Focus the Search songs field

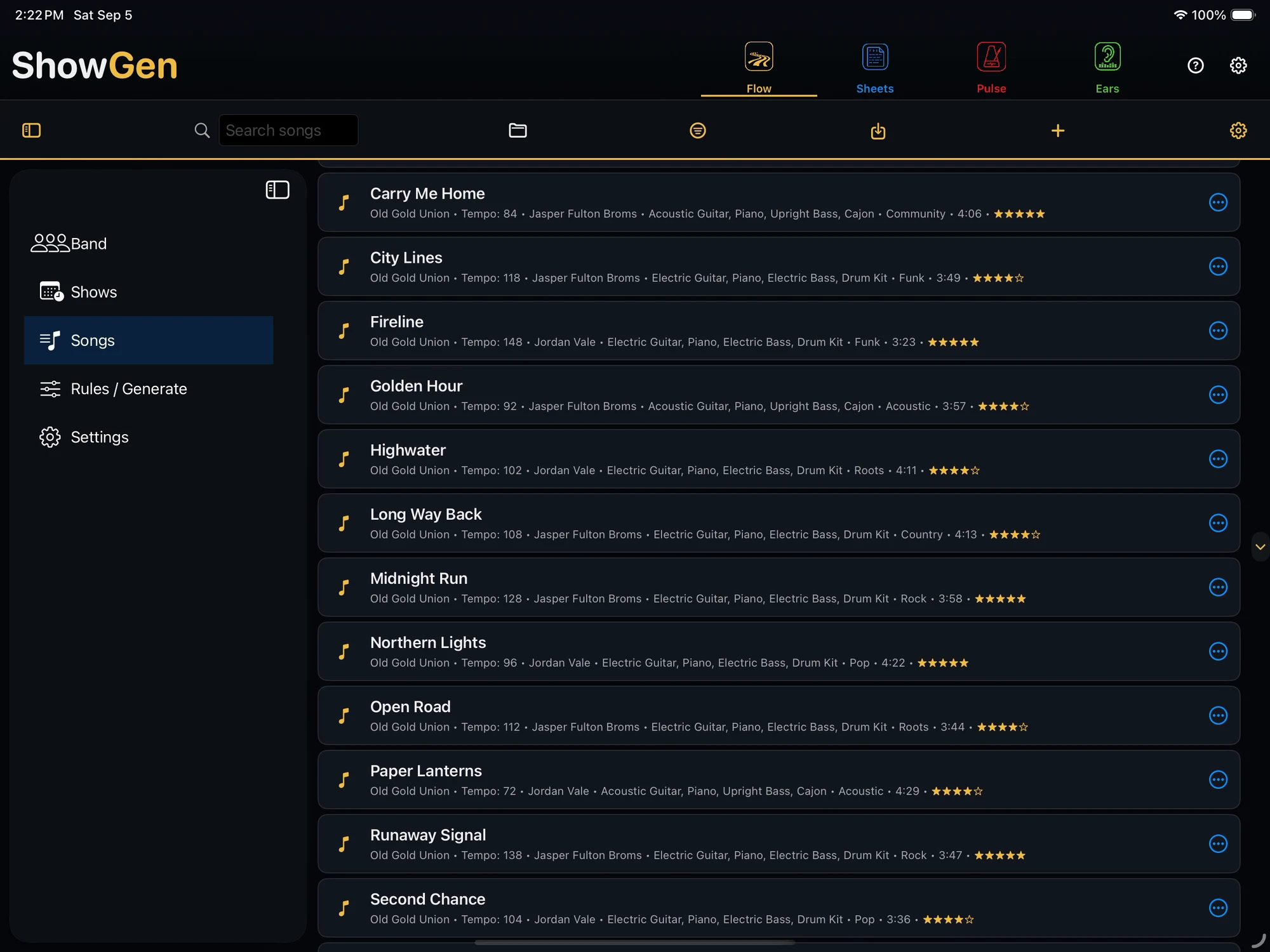(288, 130)
